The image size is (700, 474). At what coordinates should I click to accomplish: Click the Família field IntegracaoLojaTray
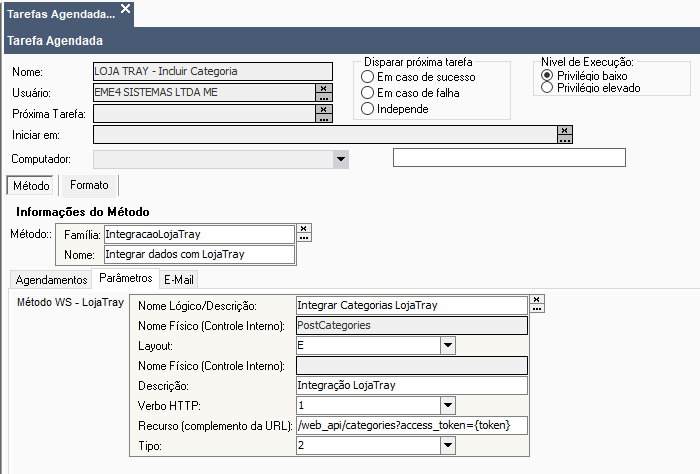199,234
